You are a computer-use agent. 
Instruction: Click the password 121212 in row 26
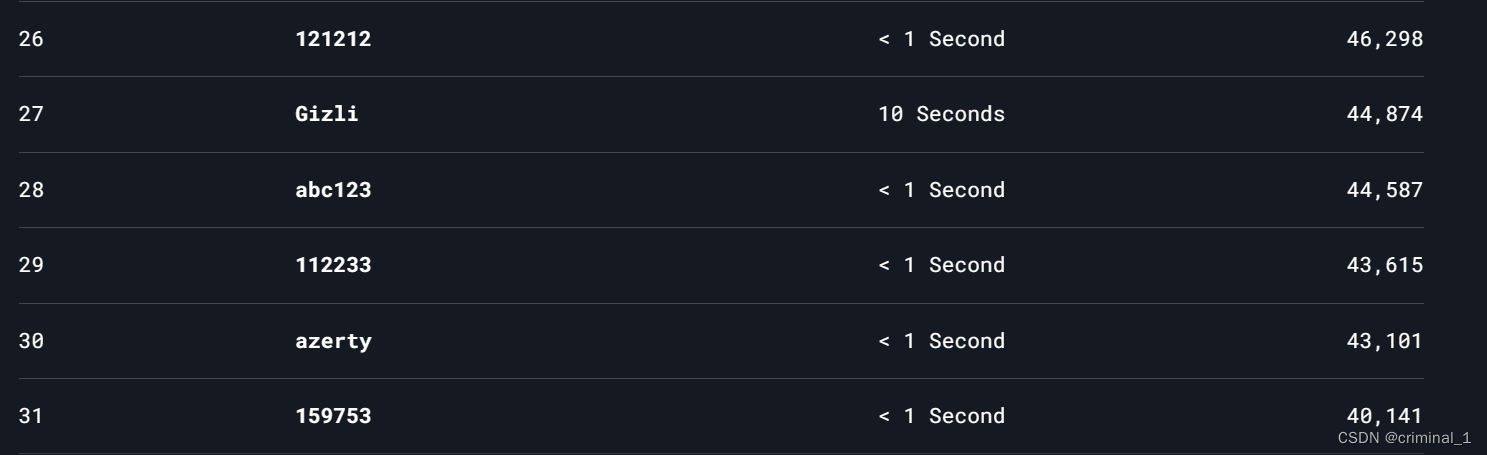[333, 39]
